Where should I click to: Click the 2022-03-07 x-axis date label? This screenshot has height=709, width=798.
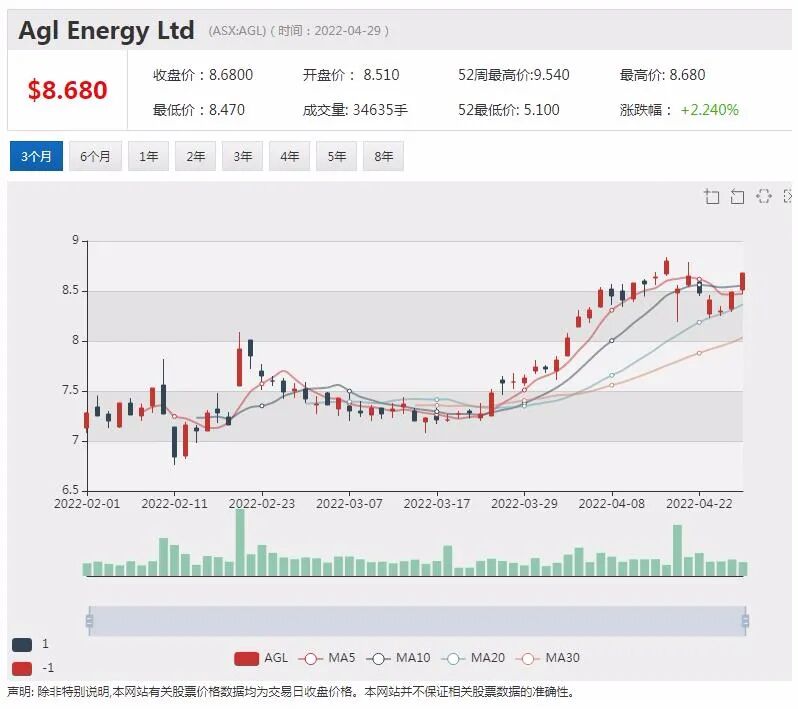(349, 503)
